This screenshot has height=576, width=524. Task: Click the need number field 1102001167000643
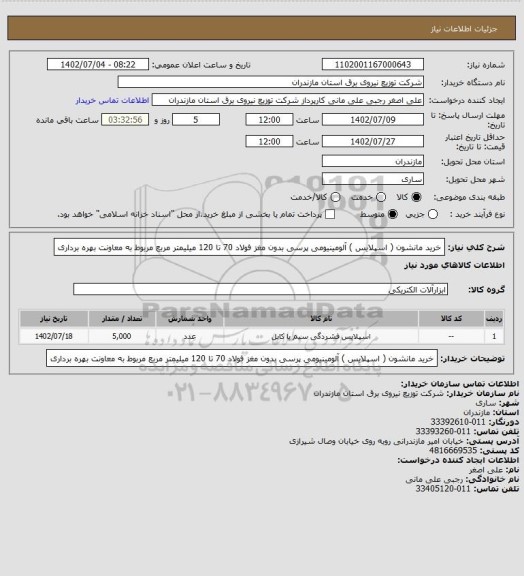(x=373, y=64)
